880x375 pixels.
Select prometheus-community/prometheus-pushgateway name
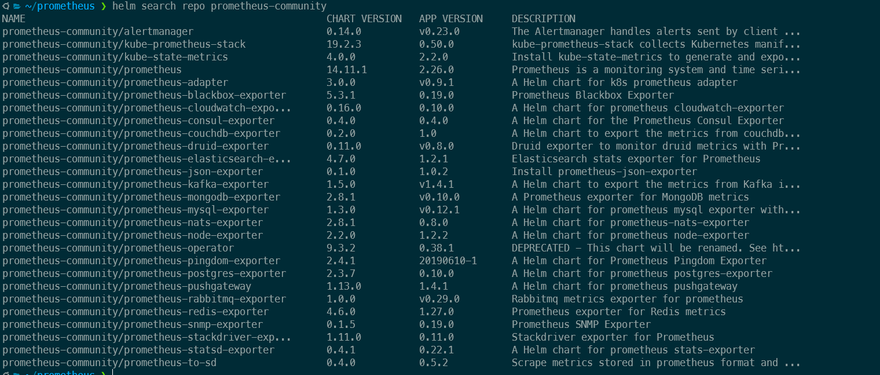click(x=132, y=286)
